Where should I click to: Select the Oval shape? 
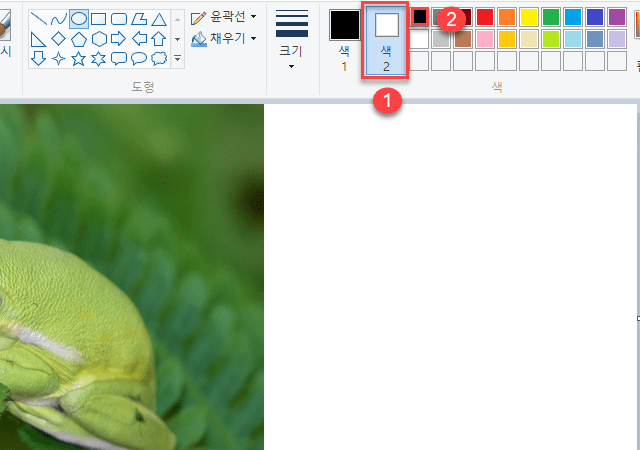coord(79,19)
